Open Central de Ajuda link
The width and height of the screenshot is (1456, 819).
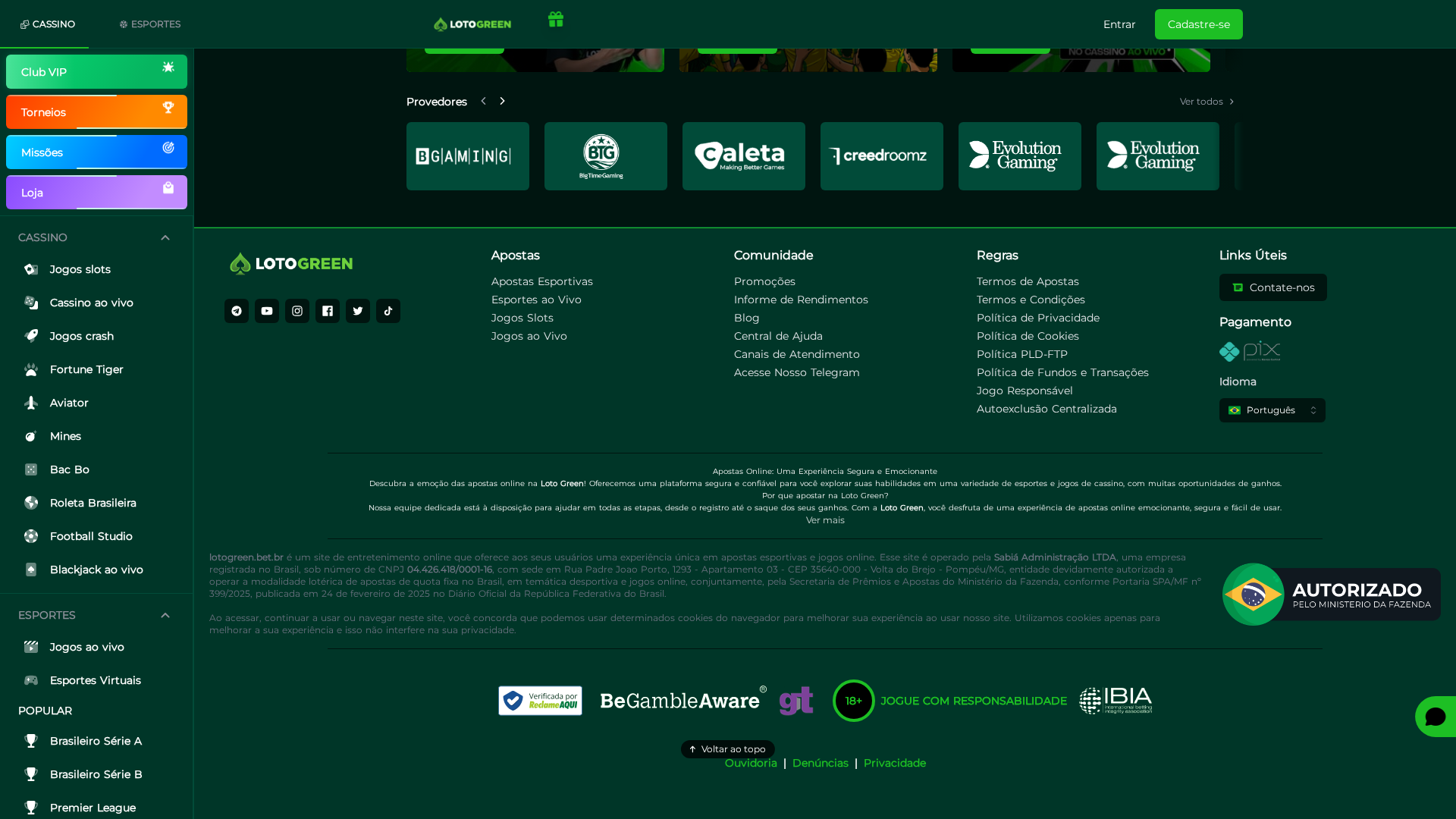click(778, 336)
